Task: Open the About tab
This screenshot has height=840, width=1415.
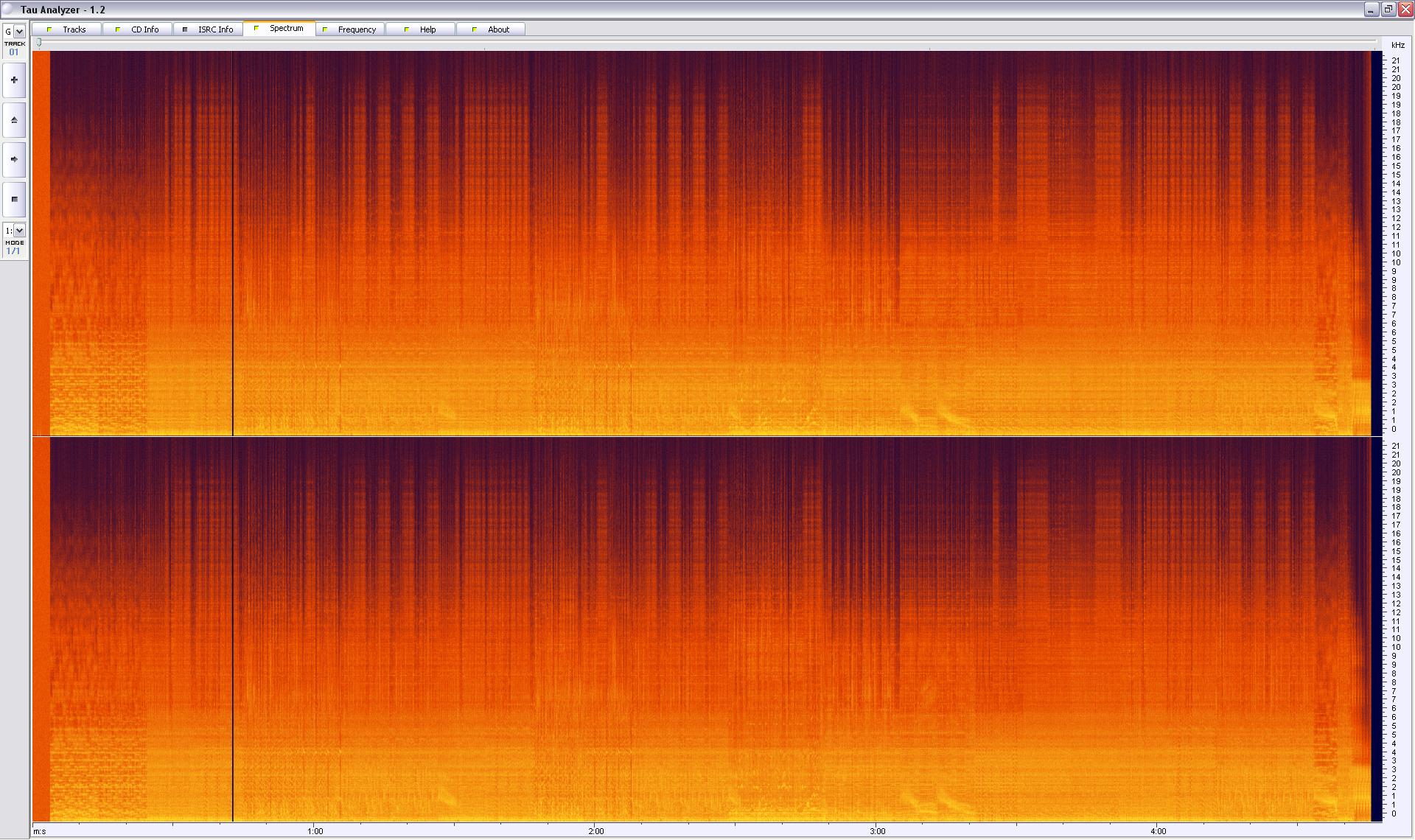Action: pos(491,29)
